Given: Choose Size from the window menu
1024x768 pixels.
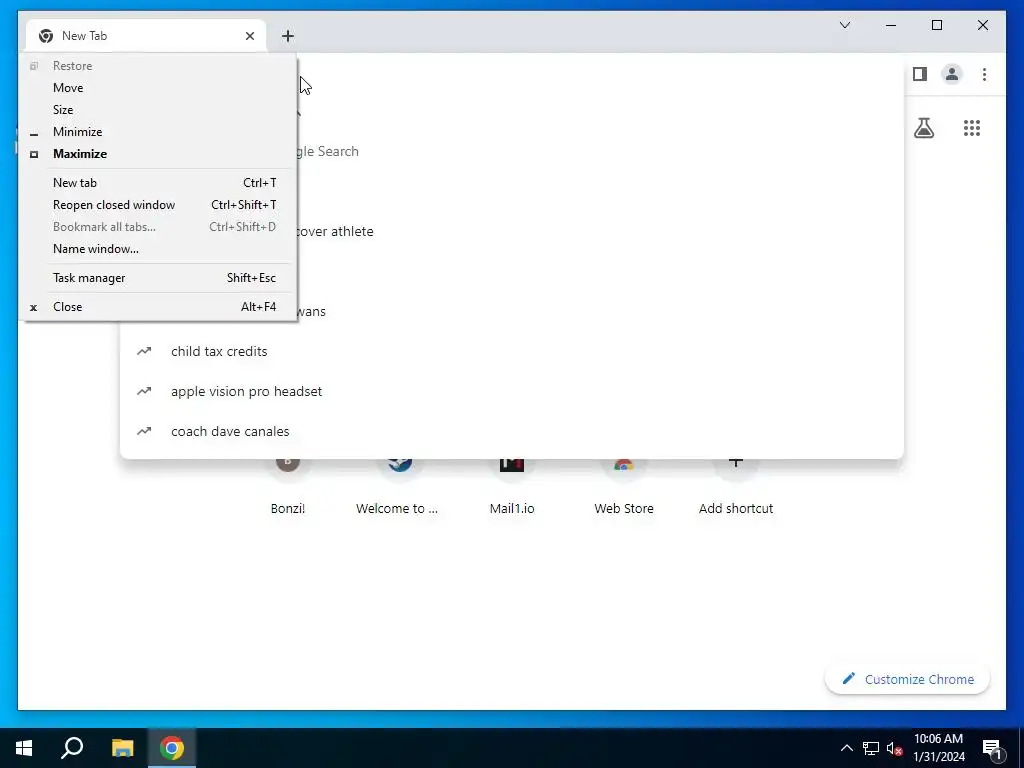Looking at the screenshot, I should coord(157,110).
